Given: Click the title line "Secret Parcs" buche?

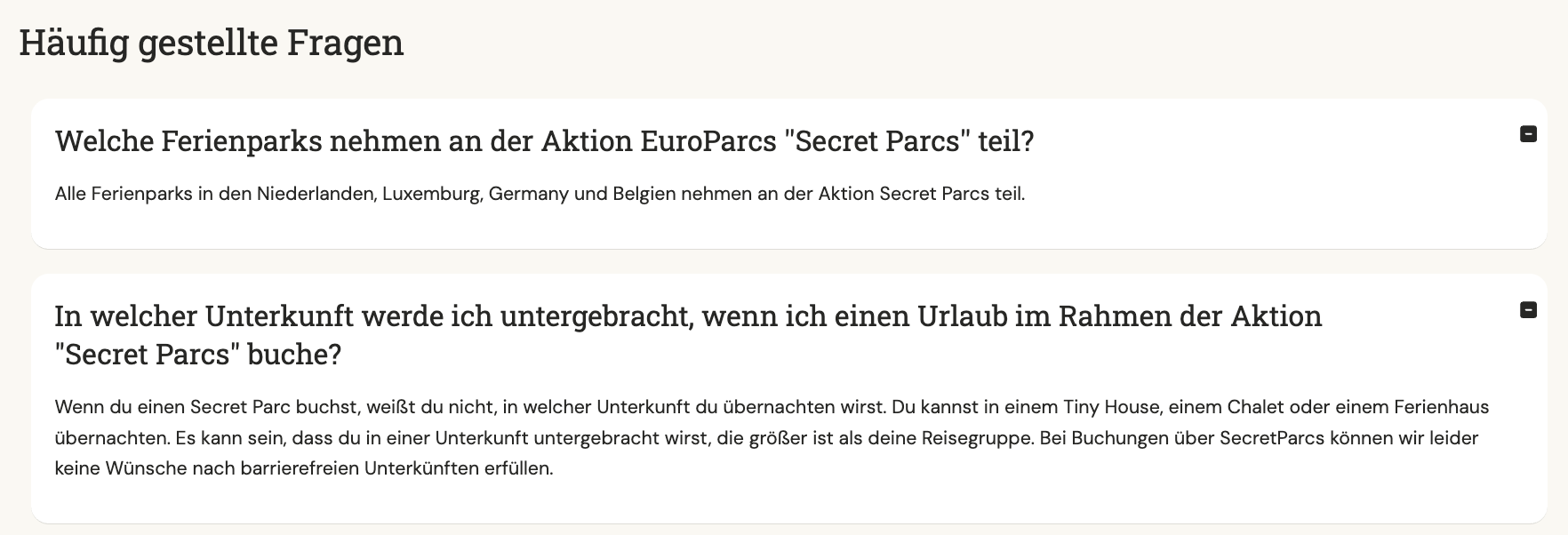Looking at the screenshot, I should pos(198,355).
